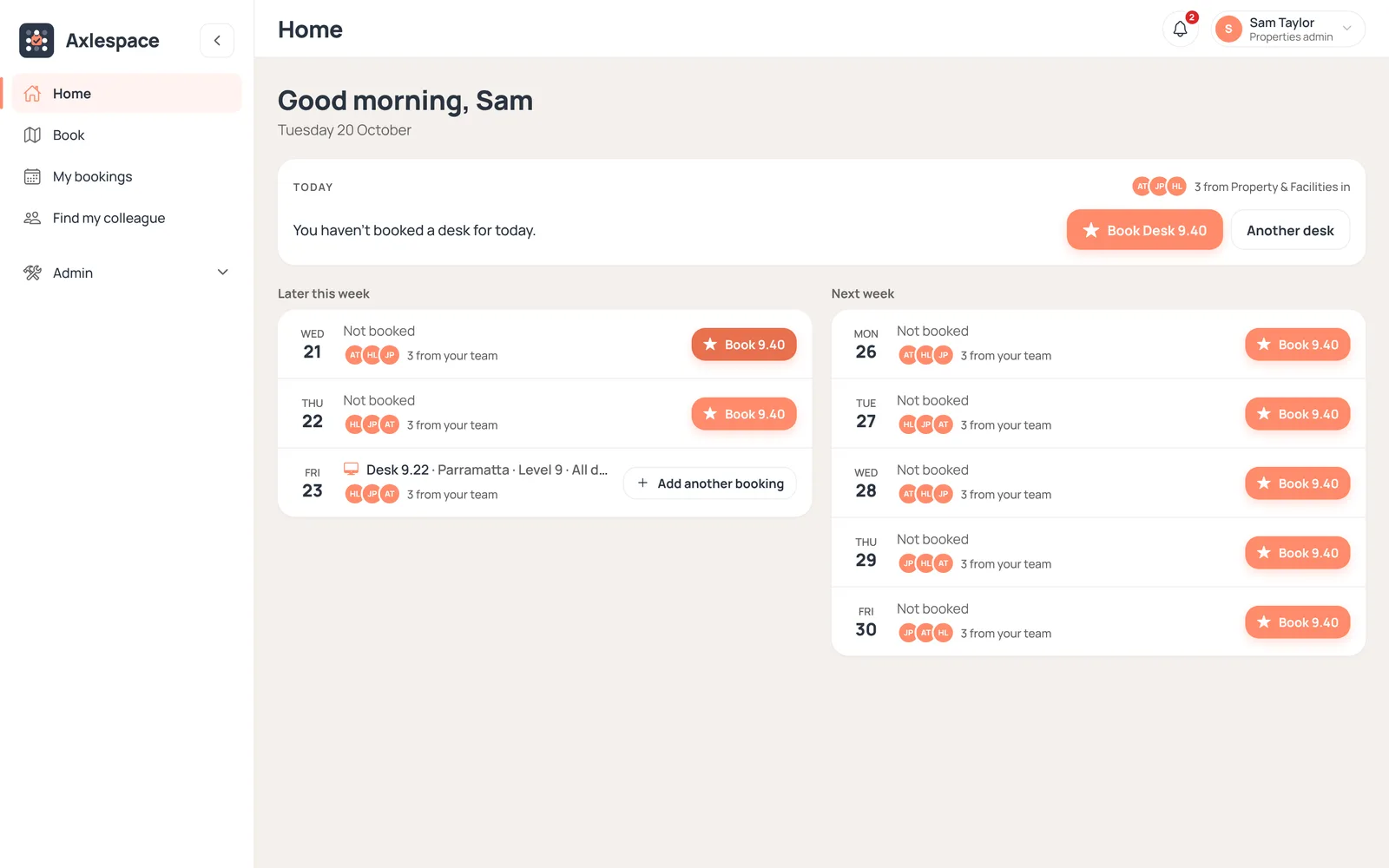Viewport: 1389px width, 868px height.
Task: Click the Axlespace logo icon
Action: [36, 41]
